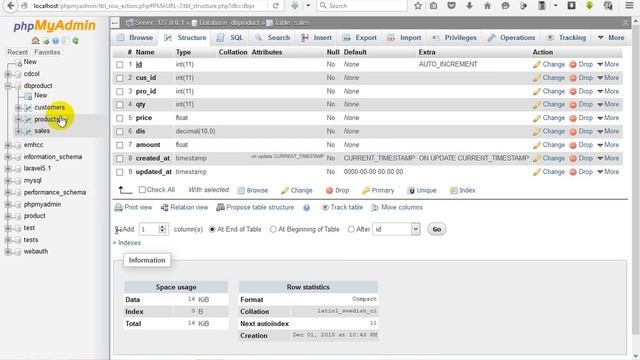This screenshot has height=360, width=640.
Task: Open the Search tab
Action: (x=272, y=38)
